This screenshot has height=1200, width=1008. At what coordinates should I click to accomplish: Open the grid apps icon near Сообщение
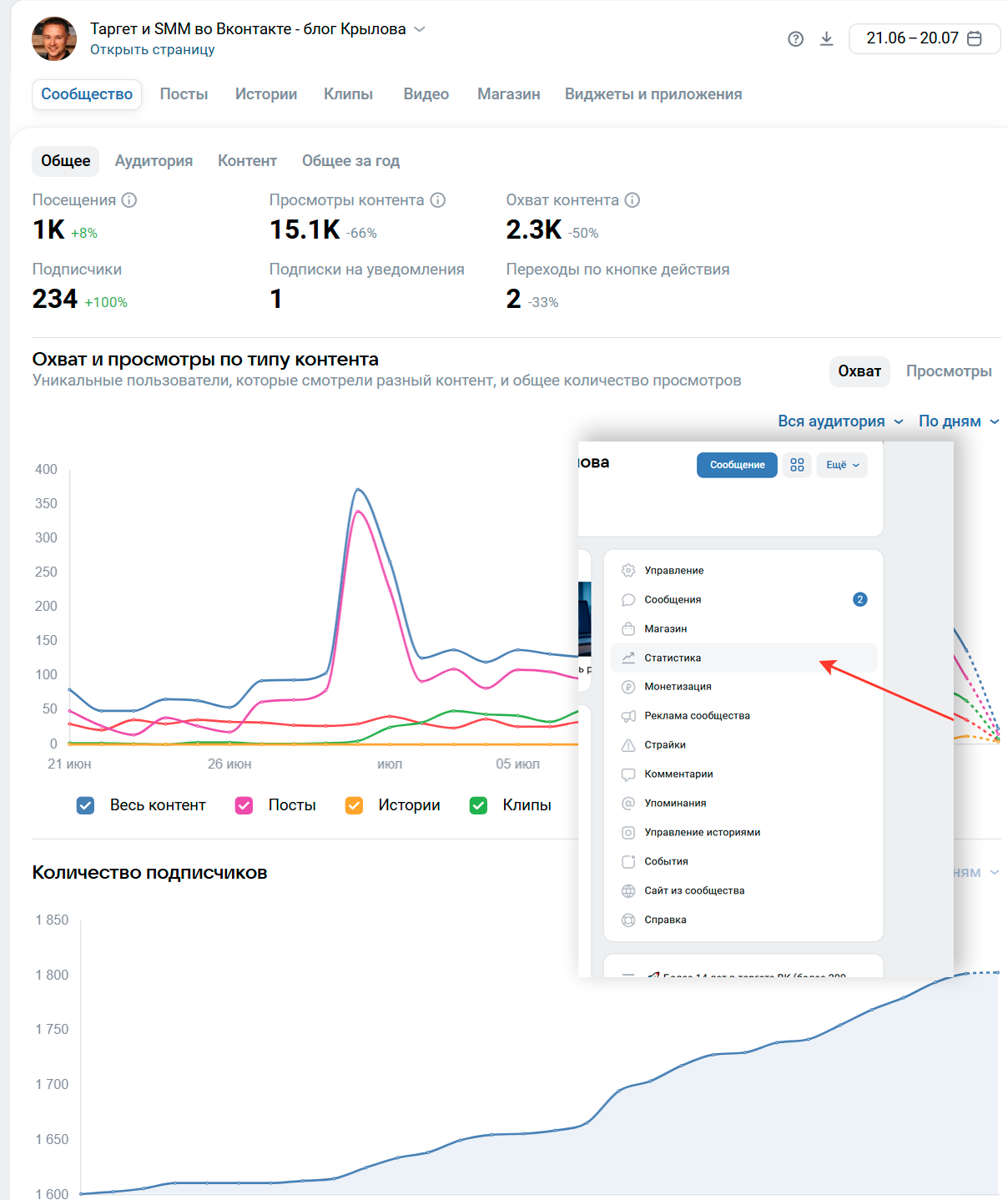[x=797, y=465]
